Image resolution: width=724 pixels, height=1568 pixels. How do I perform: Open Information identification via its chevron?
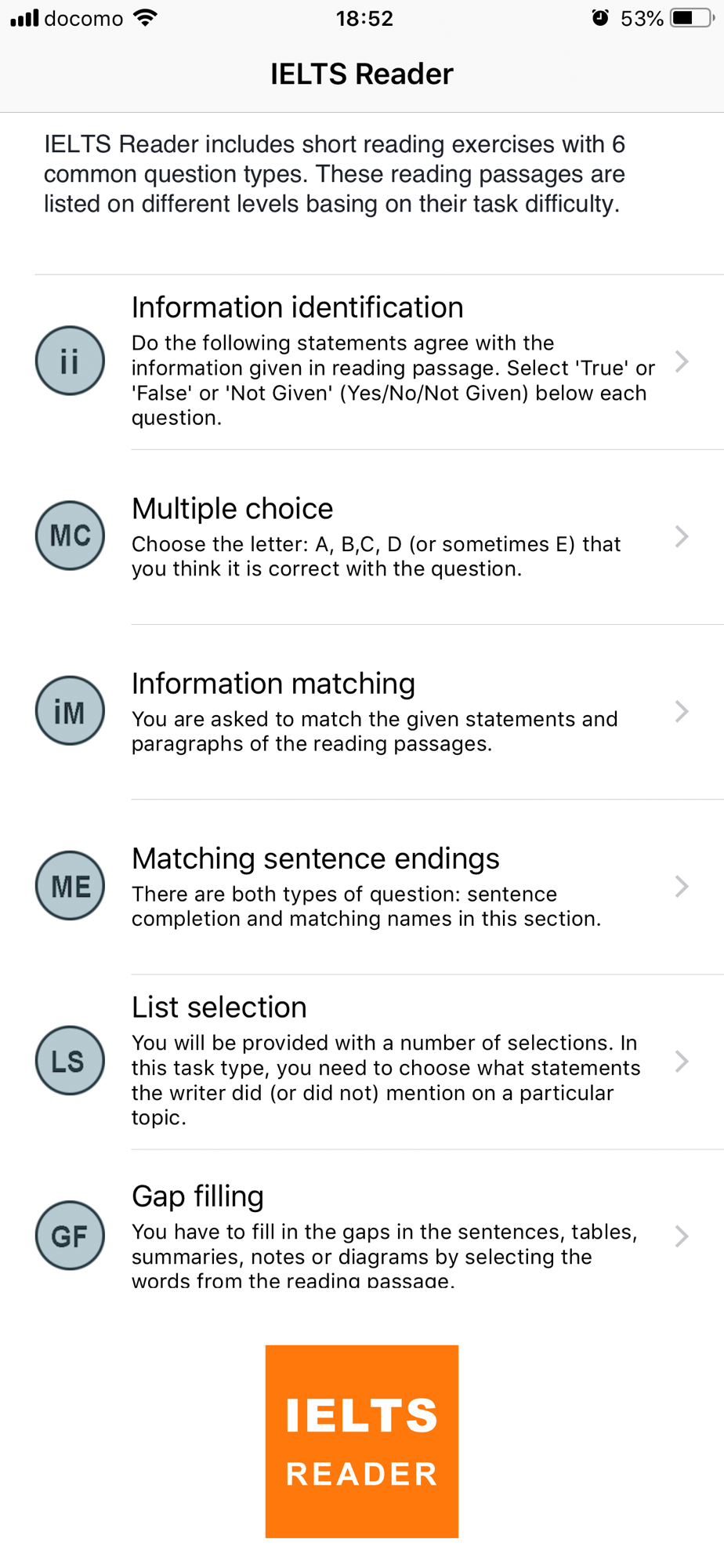click(x=682, y=361)
